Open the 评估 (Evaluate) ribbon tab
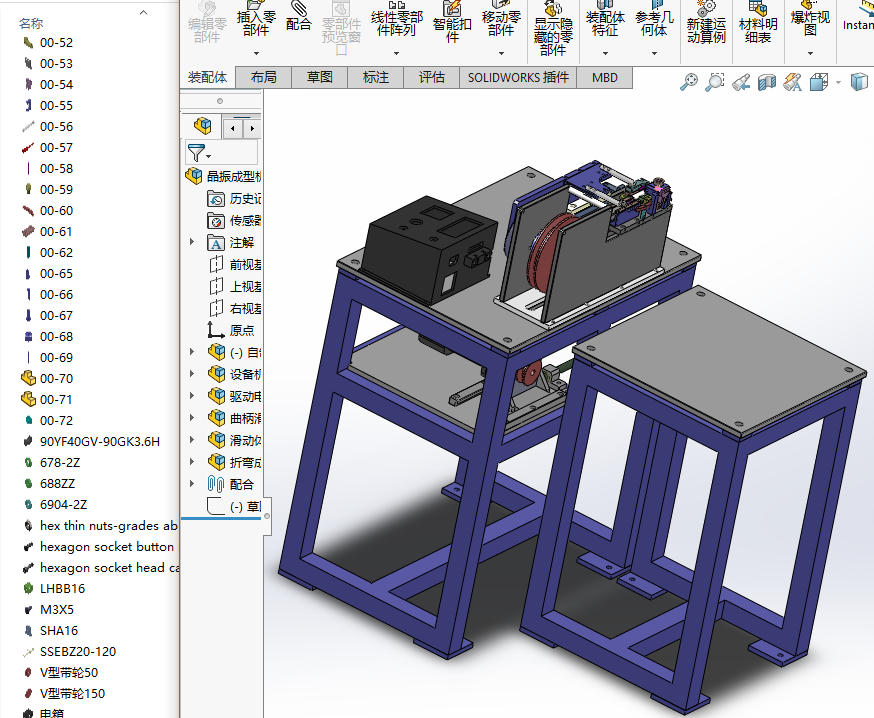Screen dimensions: 874x718 point(432,77)
